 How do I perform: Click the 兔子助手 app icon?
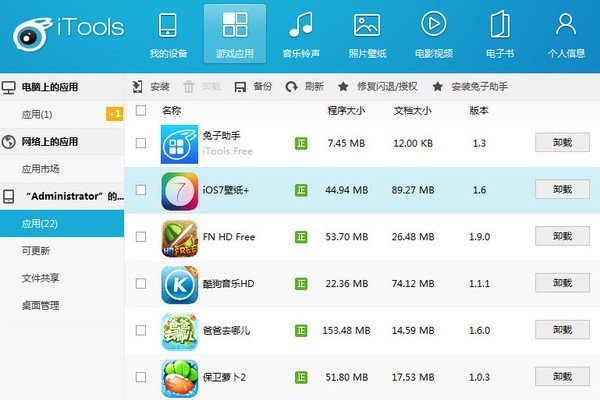[179, 144]
